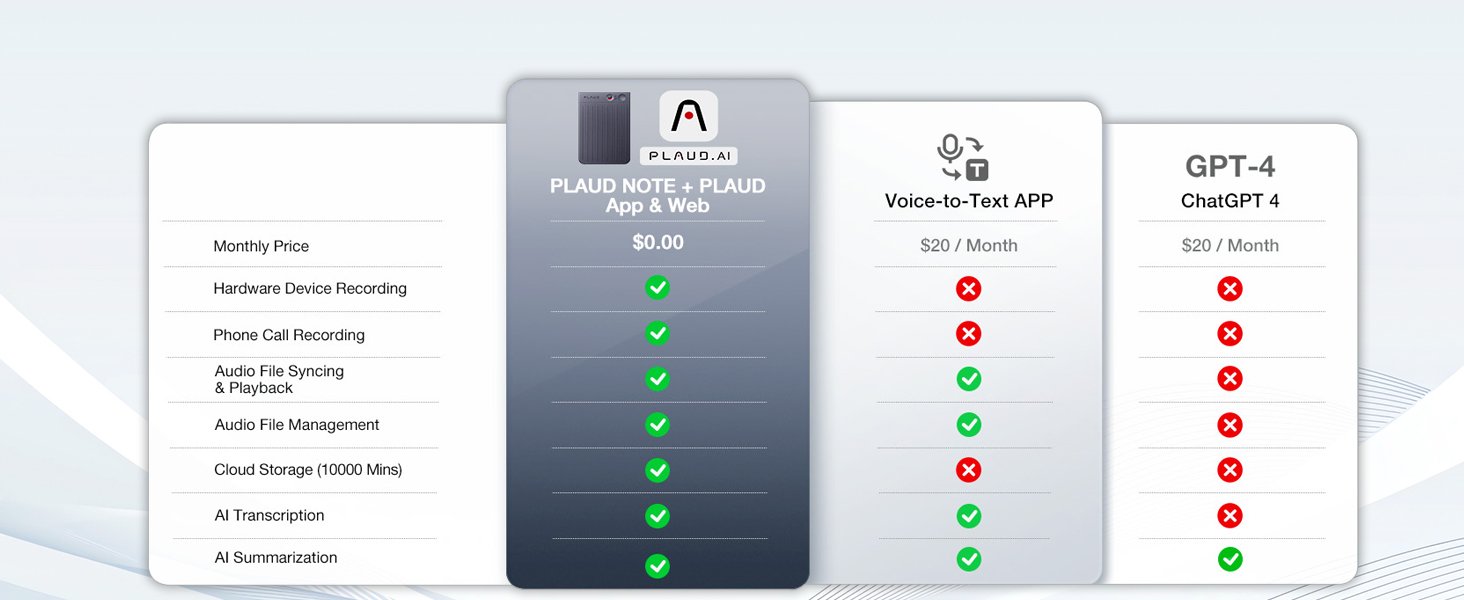Click Voice-to-Text green check for Audio File Syncing

pyautogui.click(x=968, y=379)
